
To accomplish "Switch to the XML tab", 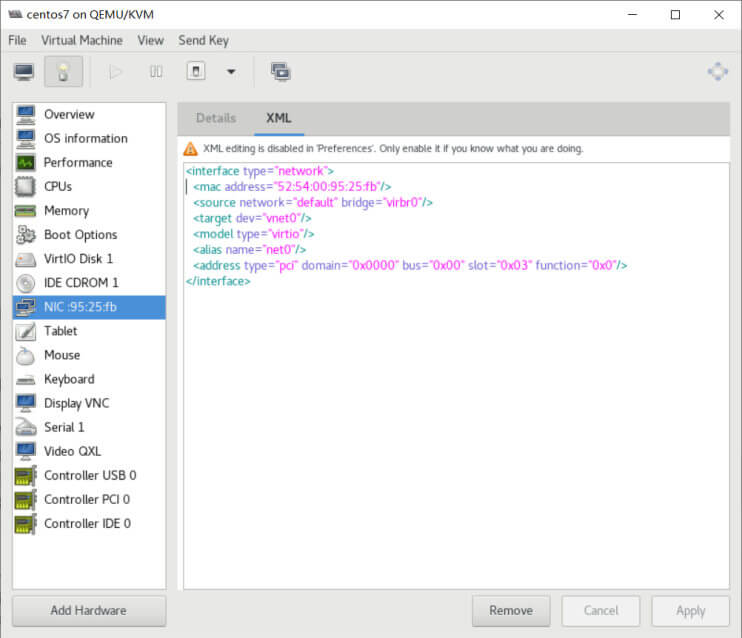I will pos(279,118).
